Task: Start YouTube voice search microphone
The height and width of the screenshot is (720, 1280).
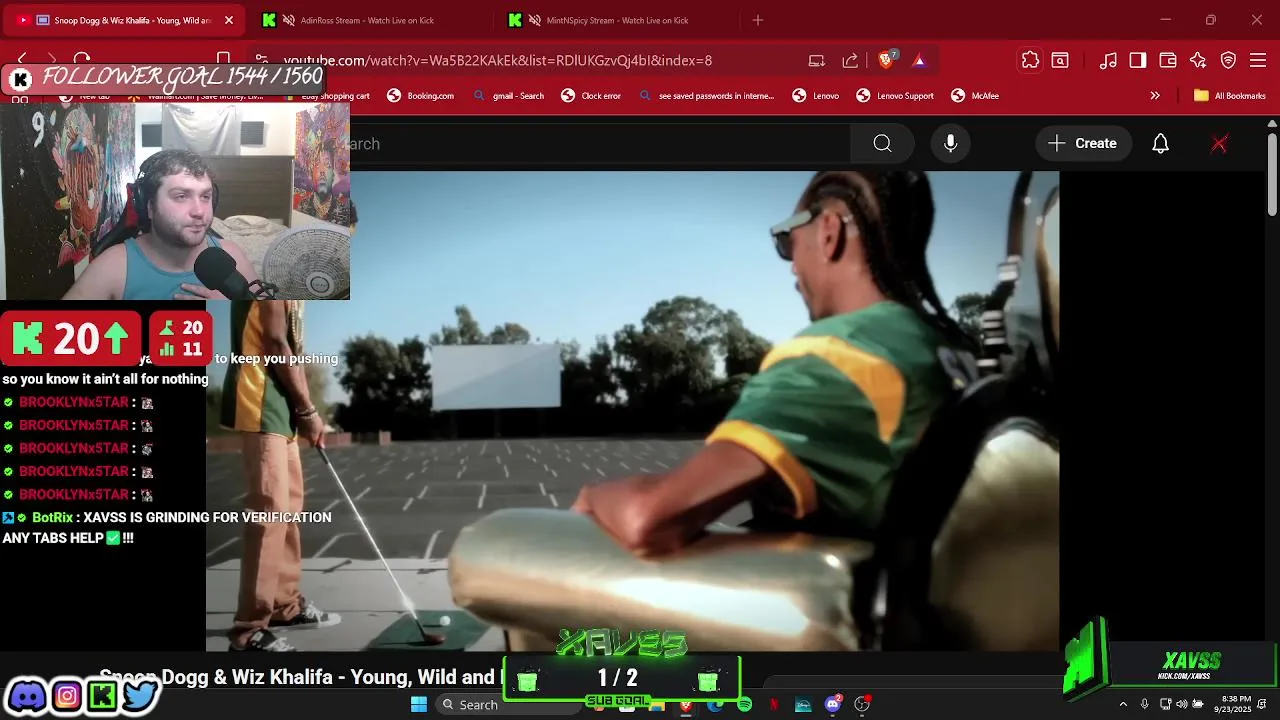Action: (951, 144)
